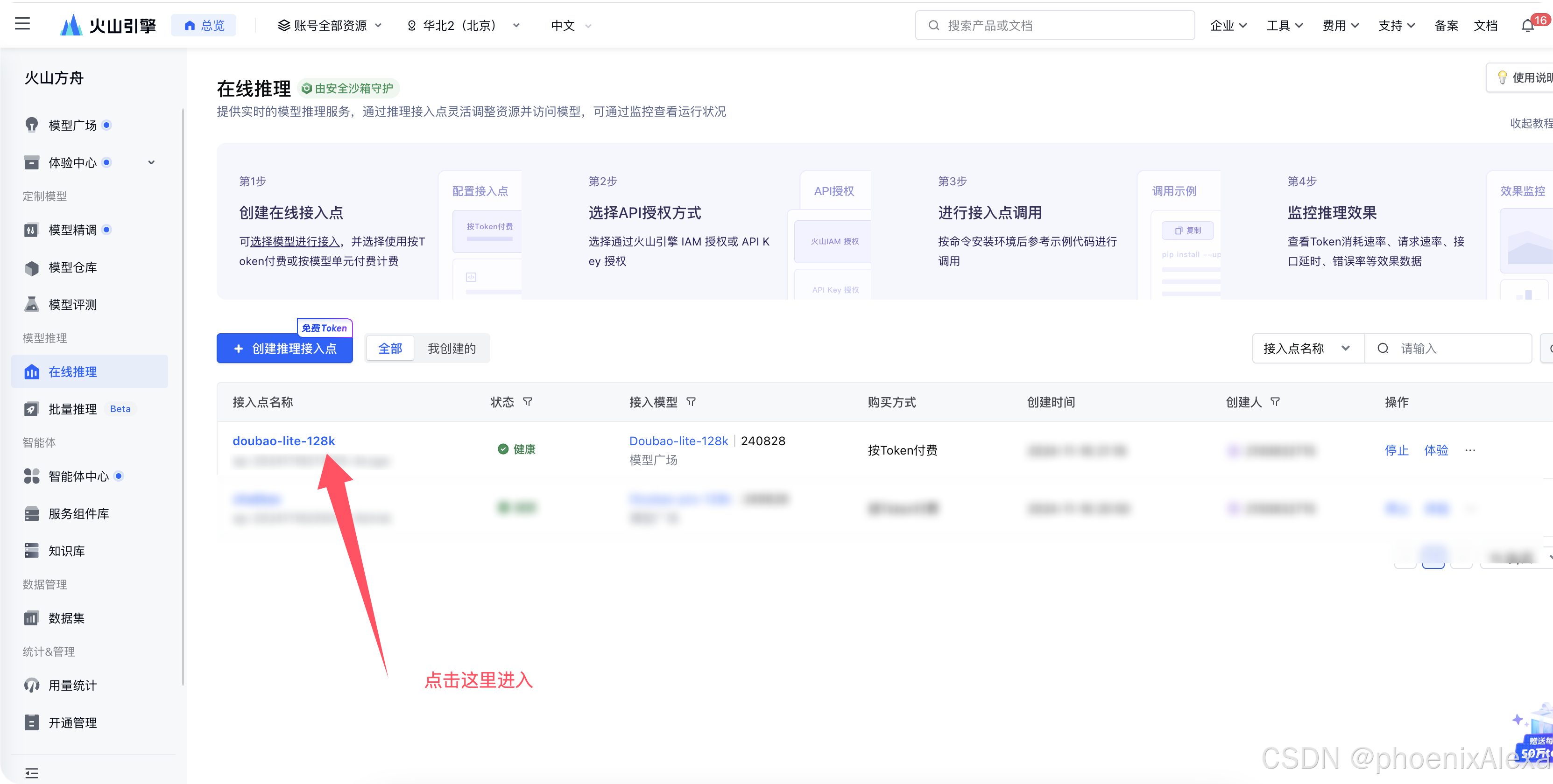Expand the 体验中心 sidebar section
The width and height of the screenshot is (1553, 784).
(x=151, y=163)
